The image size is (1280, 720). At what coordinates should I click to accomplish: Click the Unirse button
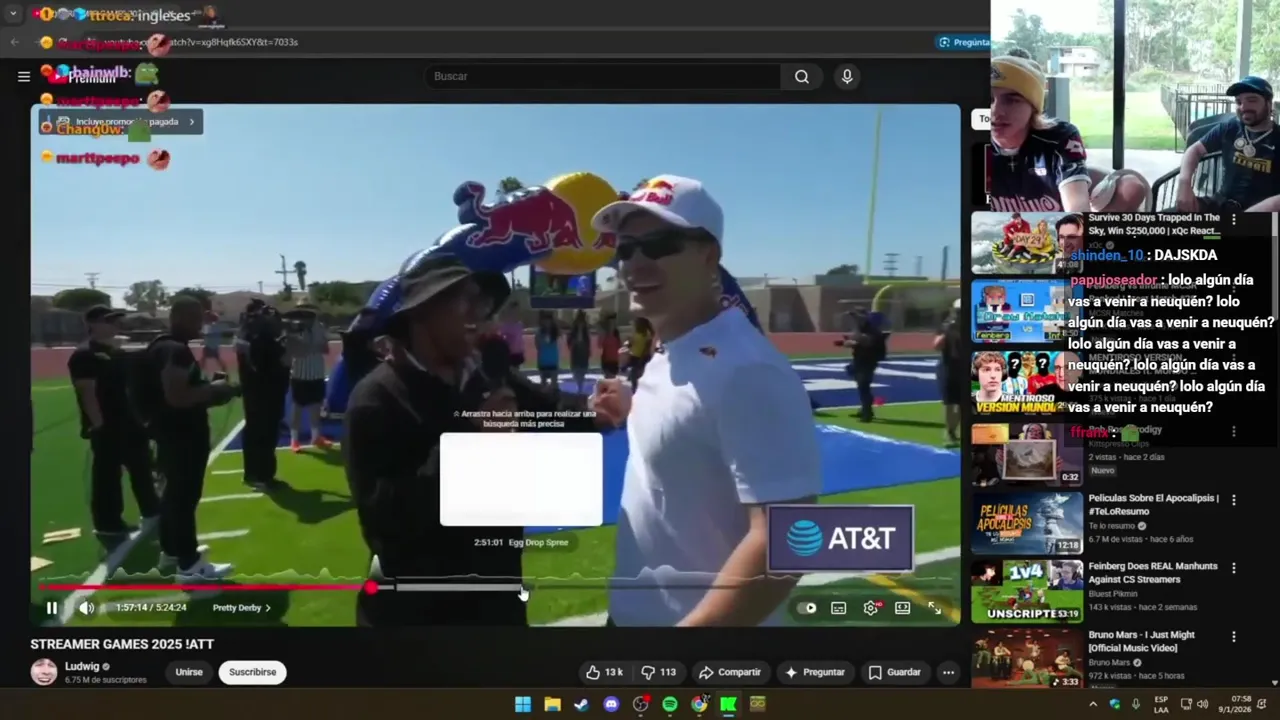coord(189,672)
